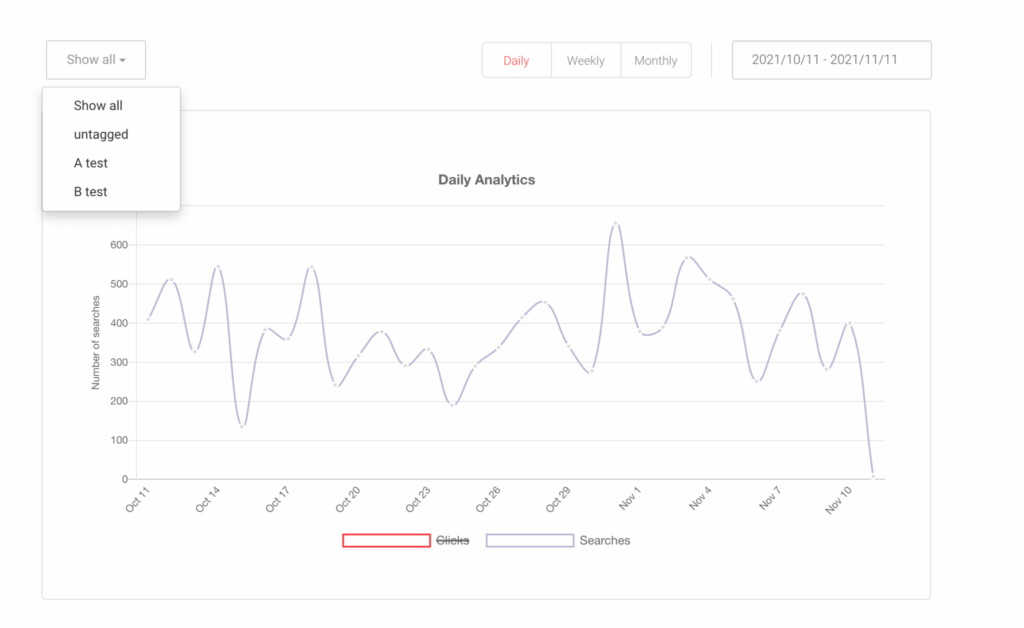Click the lowest point near Nov 10
1024x628 pixels.
[874, 475]
